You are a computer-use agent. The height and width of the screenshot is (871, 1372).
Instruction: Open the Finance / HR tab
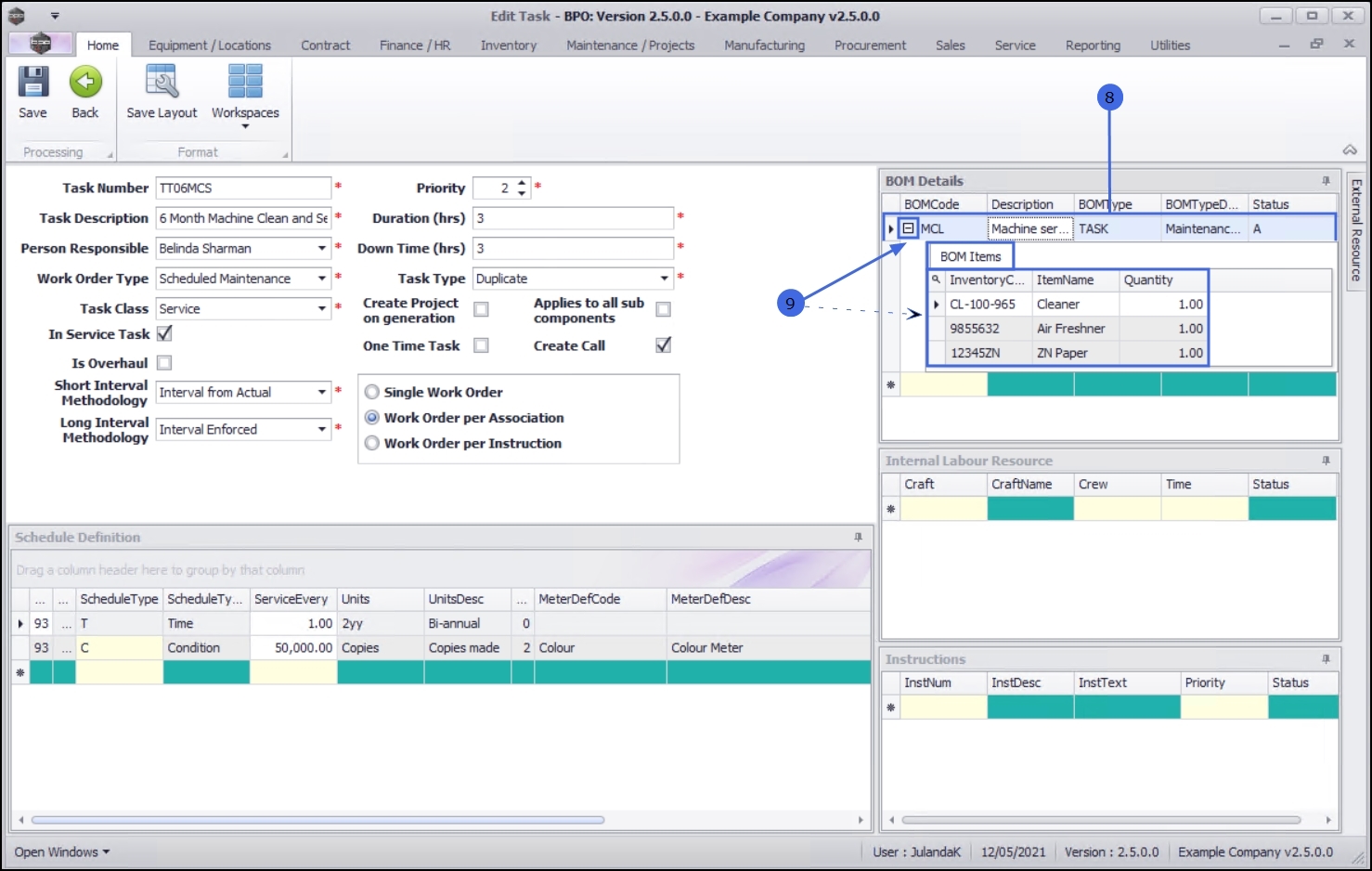pos(415,45)
